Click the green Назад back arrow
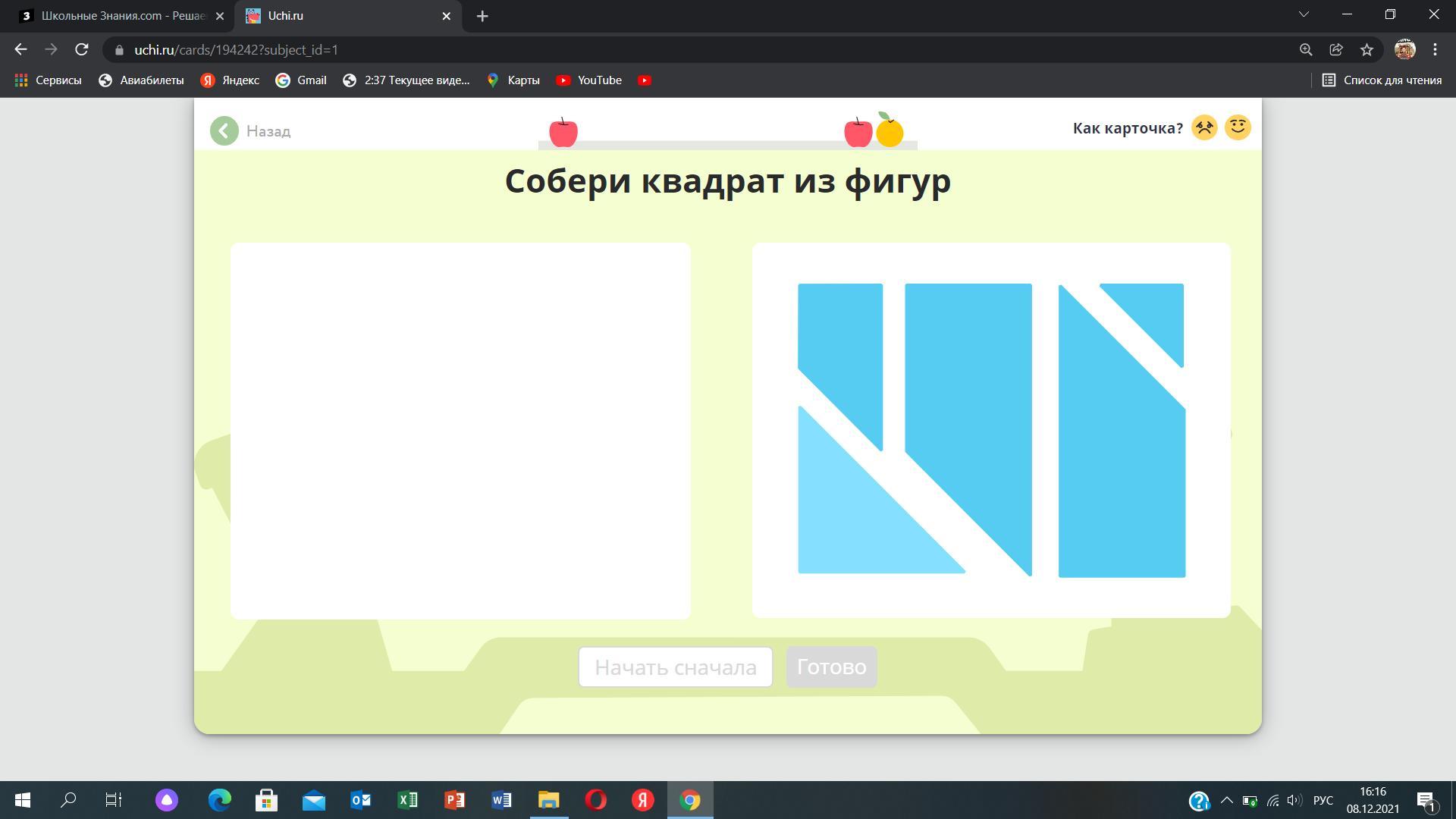1456x819 pixels. pos(224,131)
